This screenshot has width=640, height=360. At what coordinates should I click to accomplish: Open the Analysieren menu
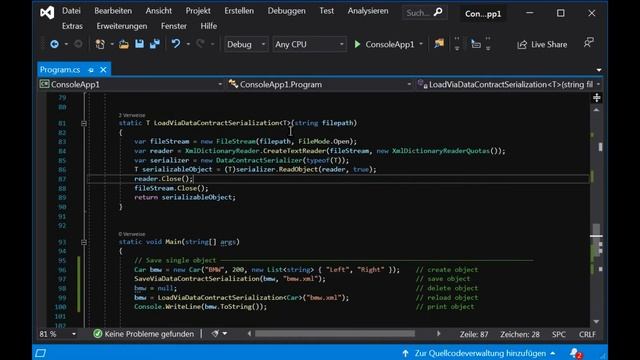click(368, 11)
